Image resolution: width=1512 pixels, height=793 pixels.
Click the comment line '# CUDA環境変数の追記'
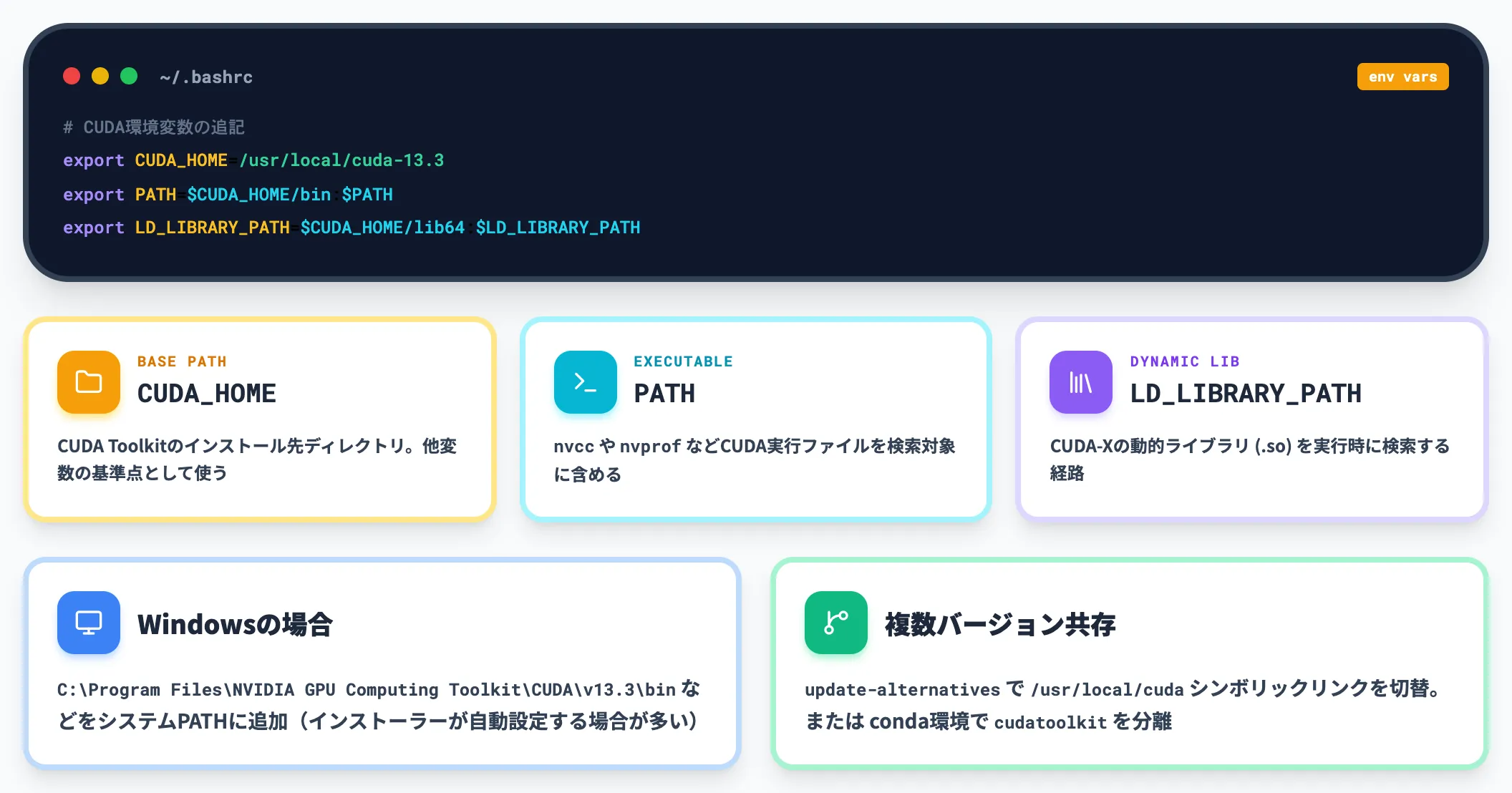154,127
